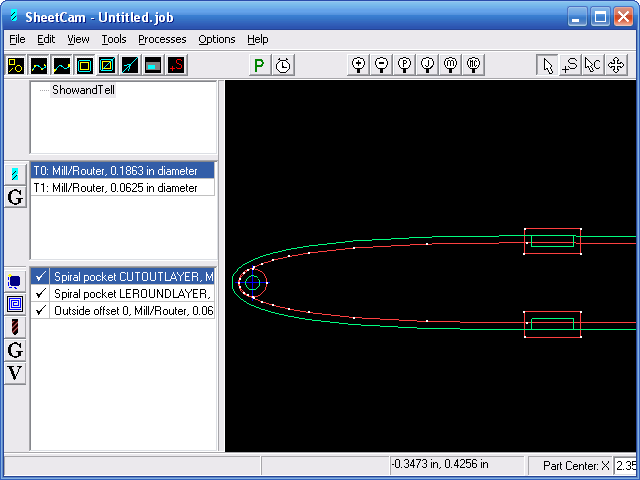Toggle the yellow shapes display icon

pyautogui.click(x=16, y=65)
